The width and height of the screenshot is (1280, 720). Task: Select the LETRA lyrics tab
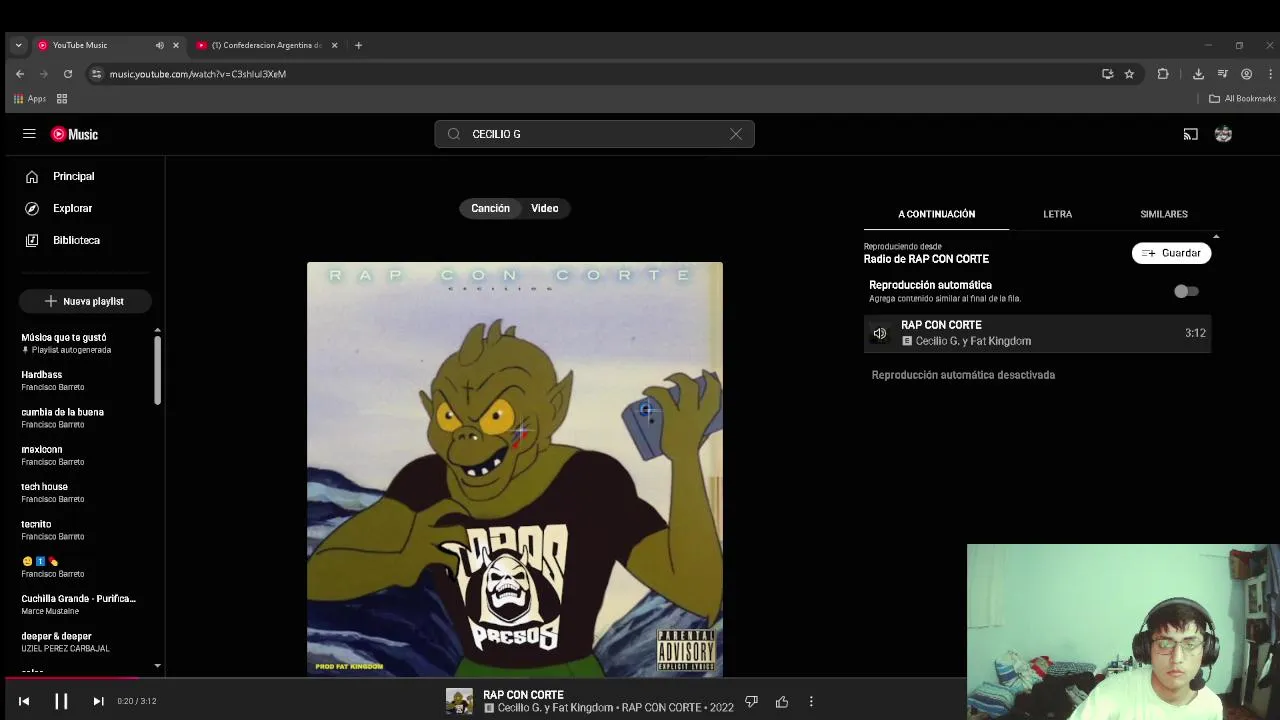click(1057, 214)
